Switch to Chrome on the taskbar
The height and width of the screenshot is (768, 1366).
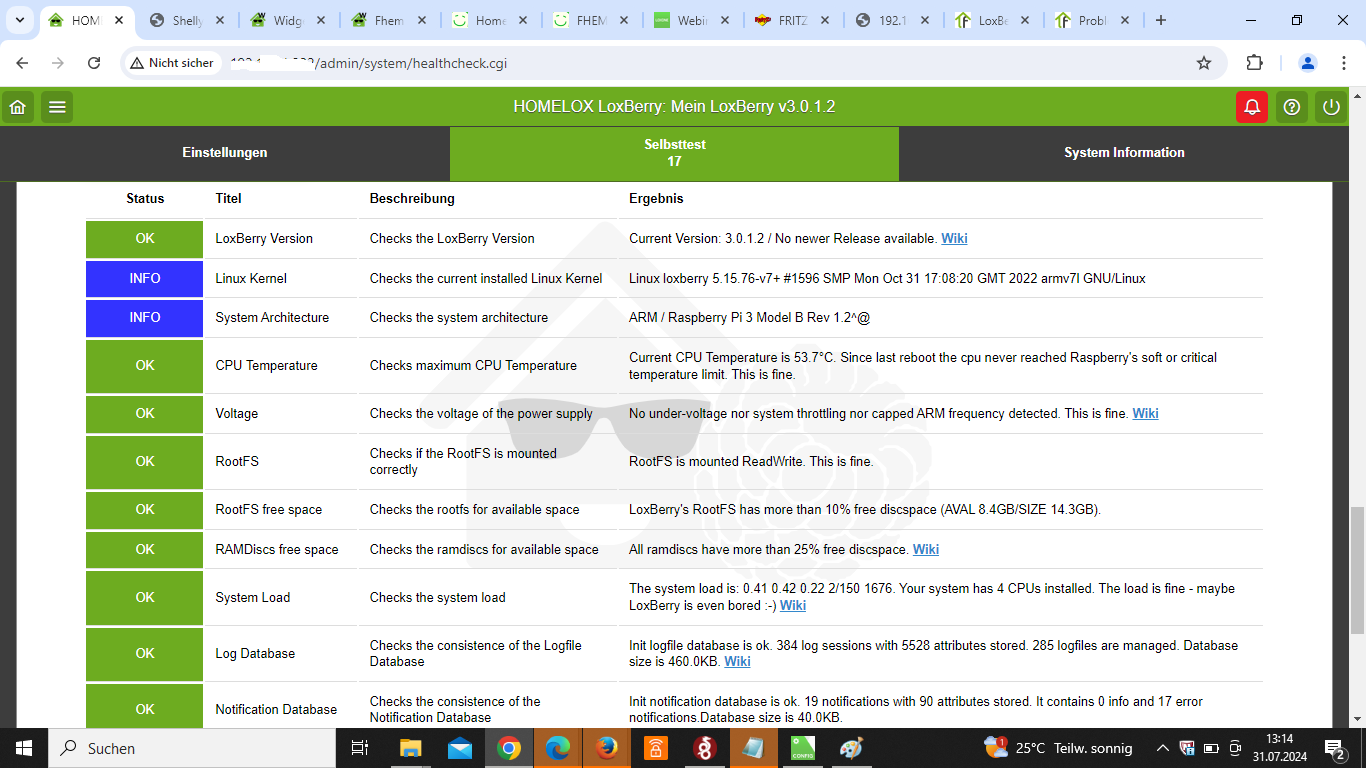(x=508, y=748)
